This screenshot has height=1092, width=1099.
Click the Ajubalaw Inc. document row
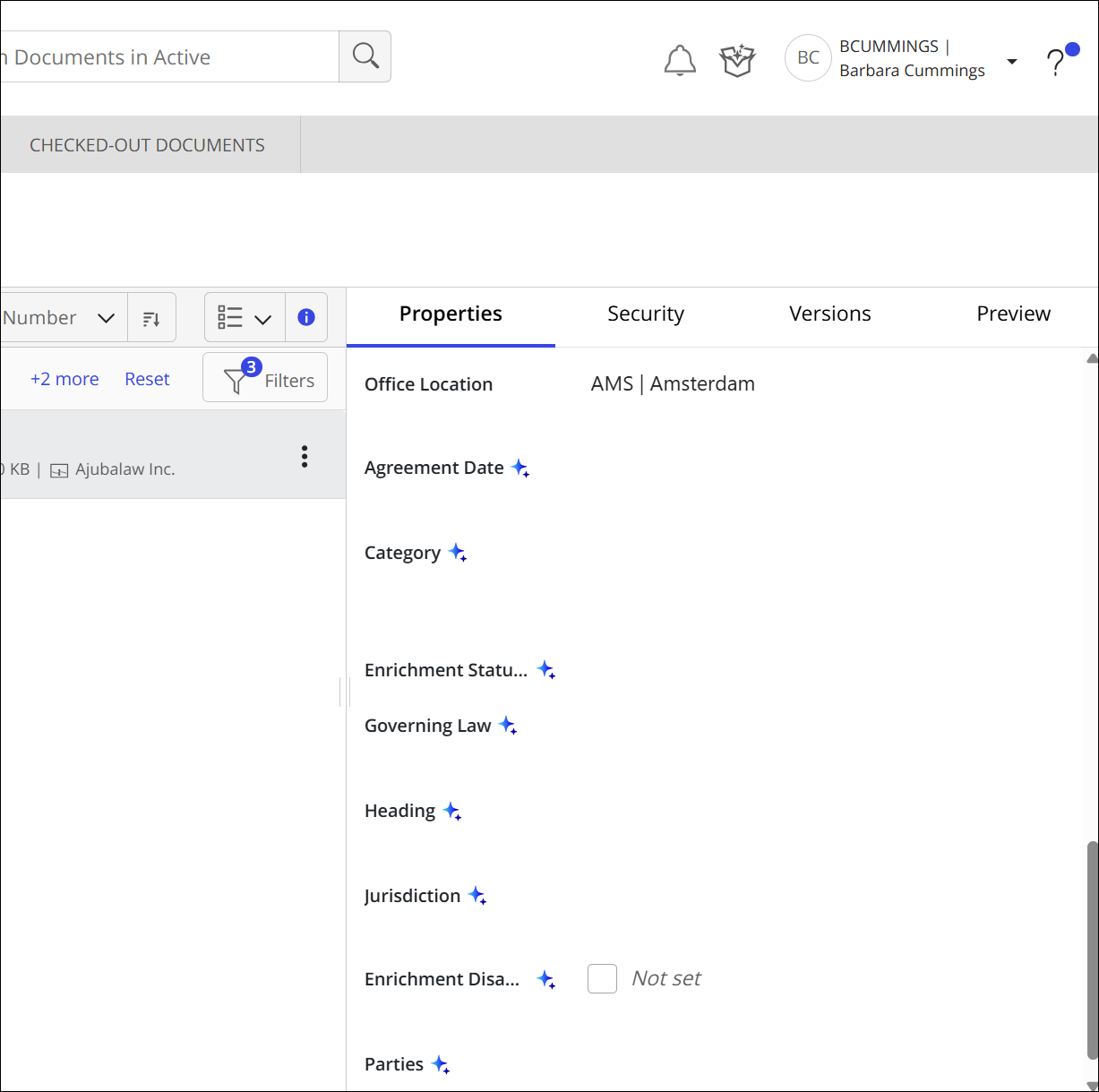pos(173,455)
